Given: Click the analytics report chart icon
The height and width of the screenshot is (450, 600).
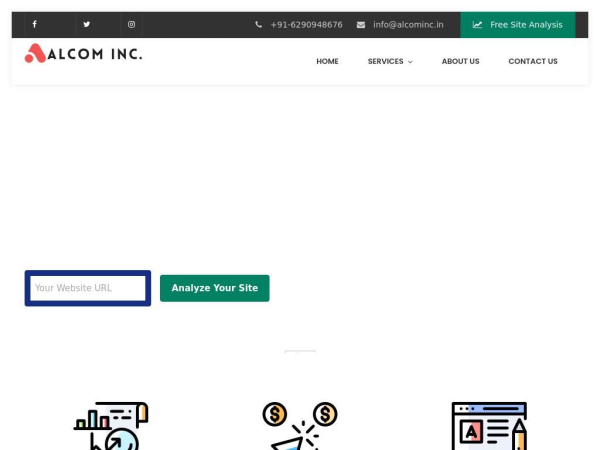Looking at the screenshot, I should point(110,426).
